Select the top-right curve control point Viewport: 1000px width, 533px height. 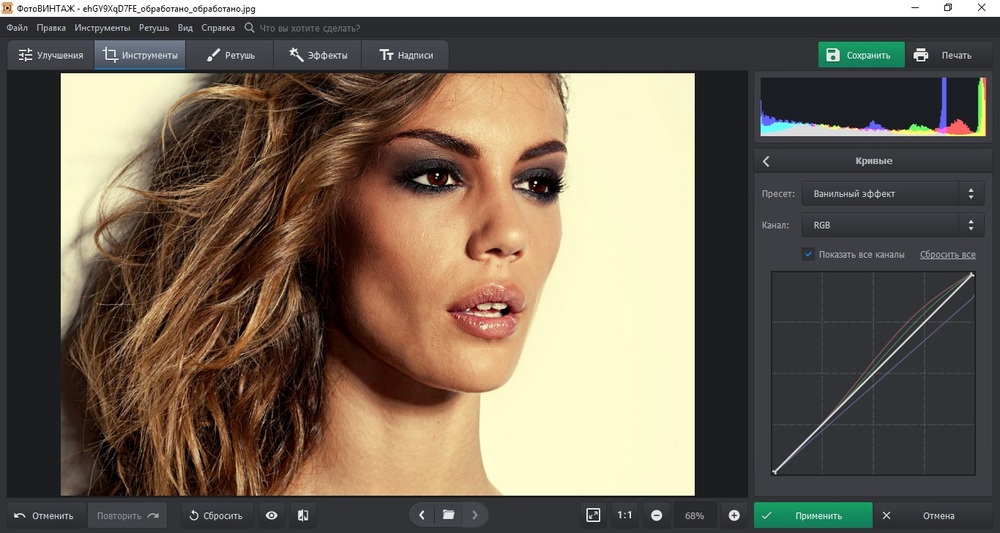(x=972, y=275)
